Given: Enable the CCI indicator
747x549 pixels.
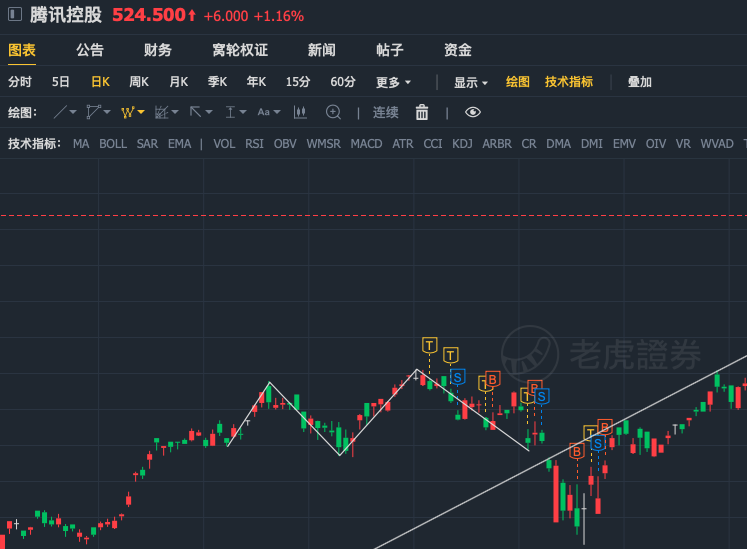Looking at the screenshot, I should (x=433, y=143).
